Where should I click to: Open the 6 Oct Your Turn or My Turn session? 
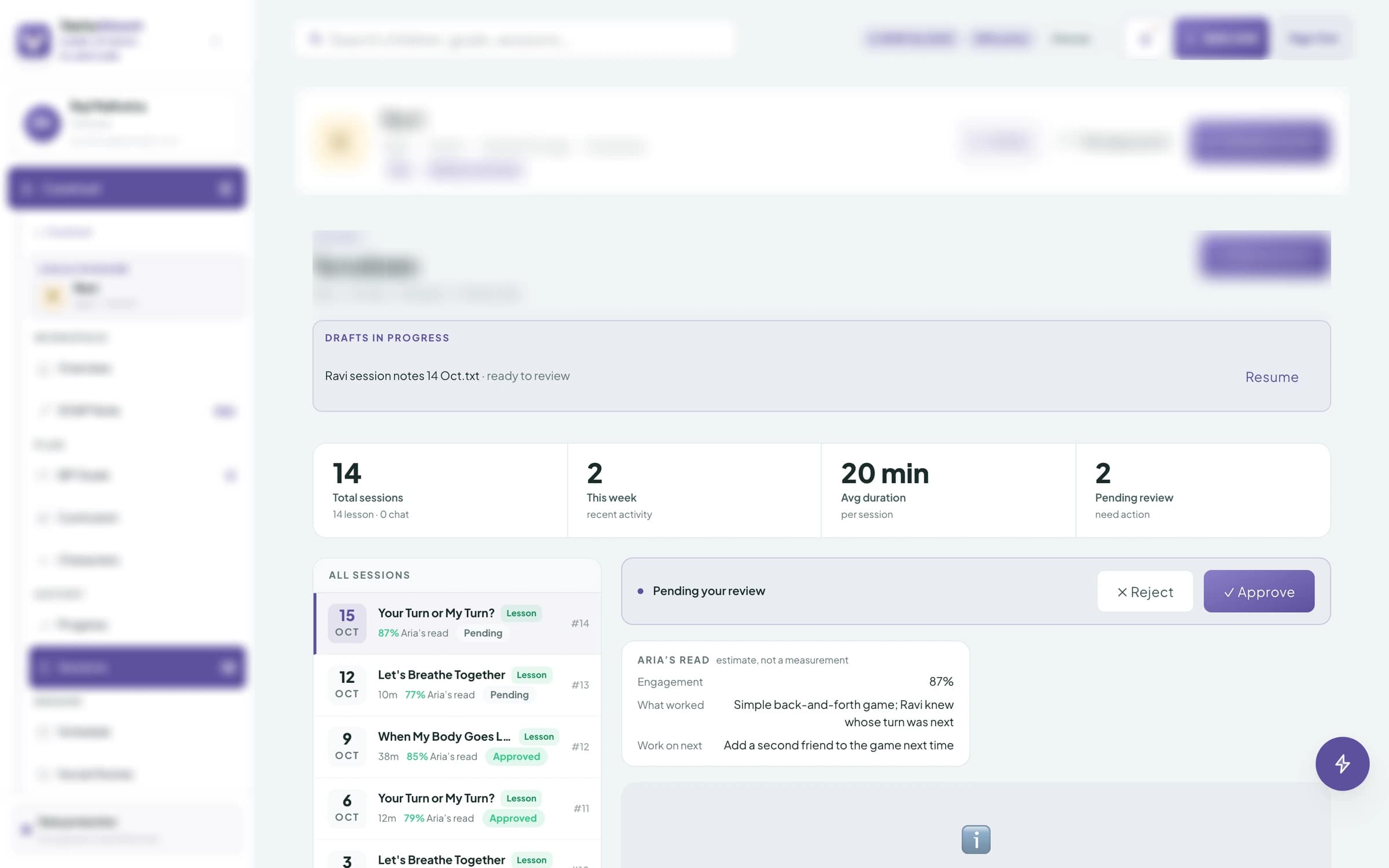(x=457, y=808)
